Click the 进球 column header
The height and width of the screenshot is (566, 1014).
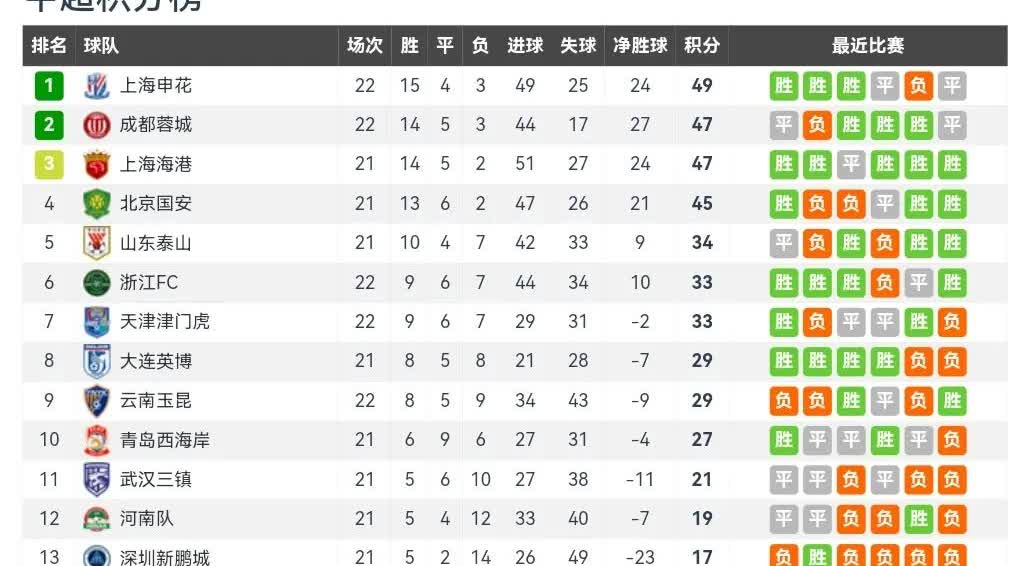[524, 45]
